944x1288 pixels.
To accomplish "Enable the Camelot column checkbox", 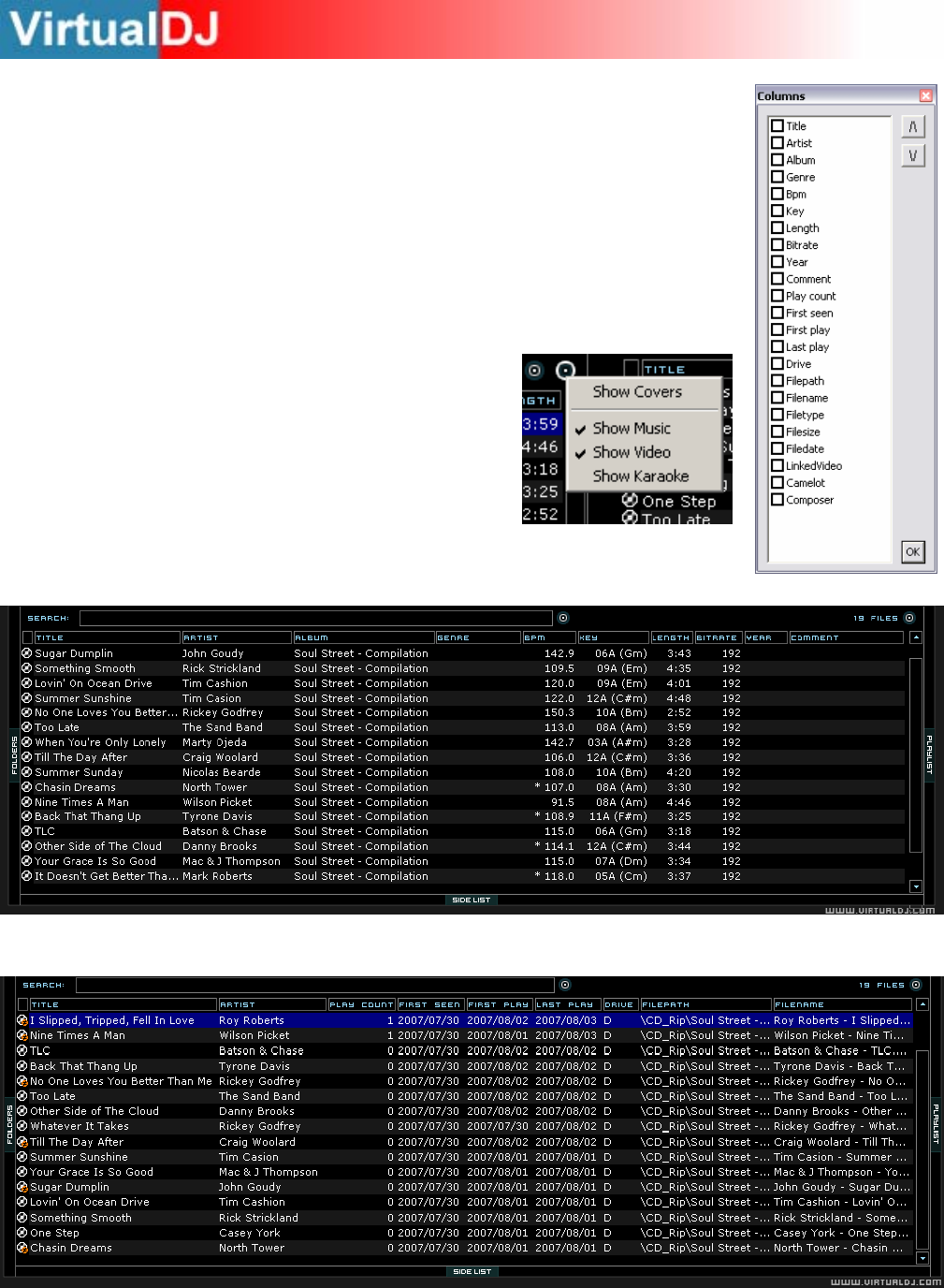I will (x=777, y=482).
